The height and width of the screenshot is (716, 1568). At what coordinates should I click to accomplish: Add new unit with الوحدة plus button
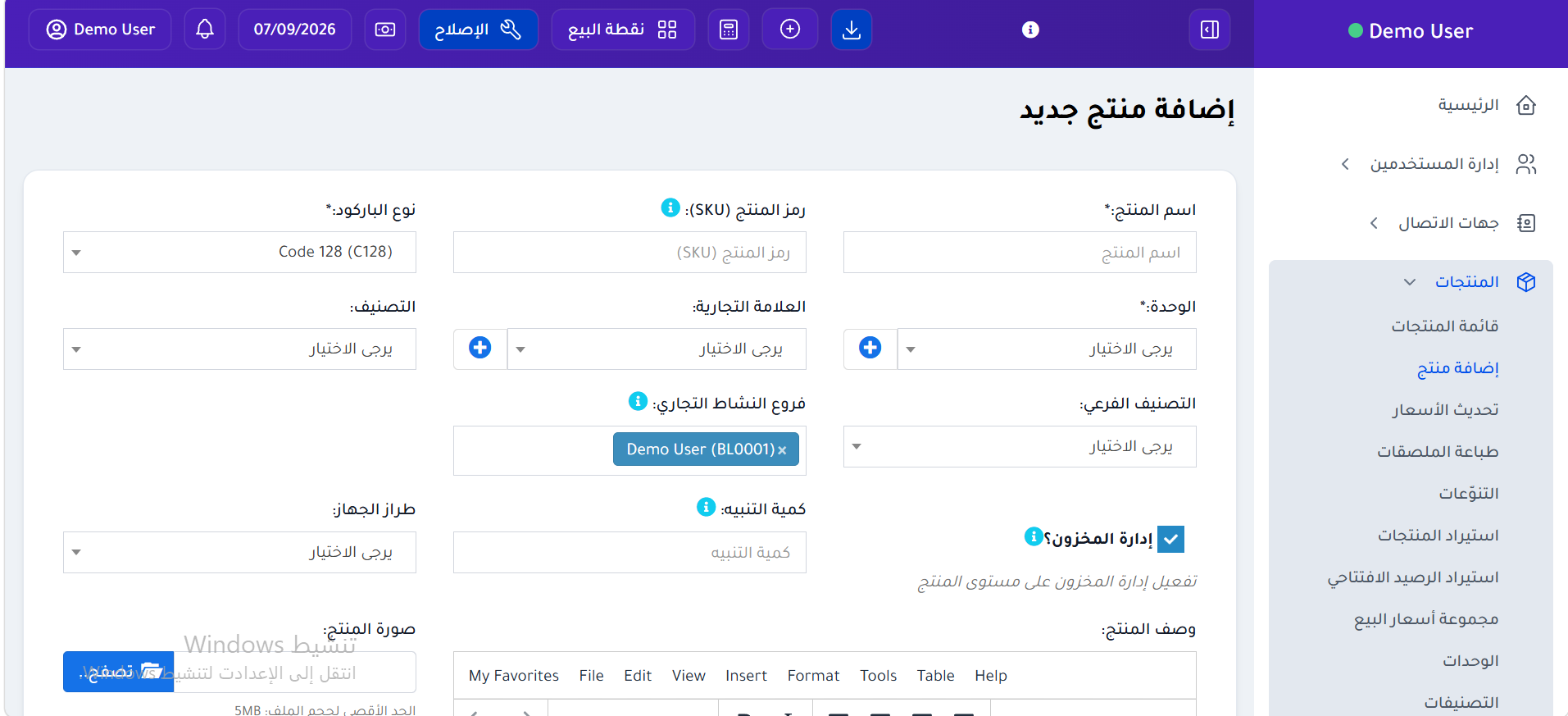click(870, 349)
